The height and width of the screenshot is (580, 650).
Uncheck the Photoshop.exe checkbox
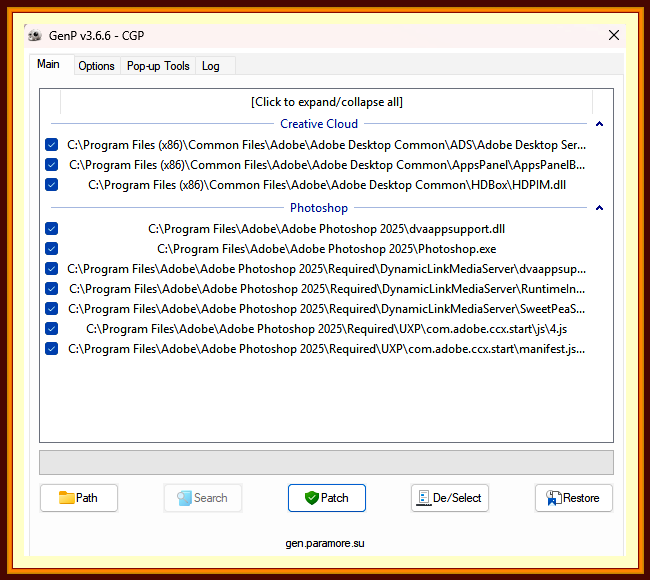51,249
